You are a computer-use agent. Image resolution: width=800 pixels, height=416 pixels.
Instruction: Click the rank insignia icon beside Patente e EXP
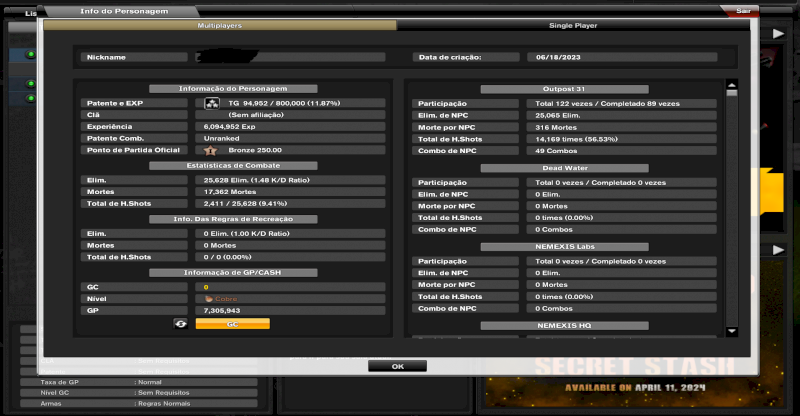click(212, 103)
